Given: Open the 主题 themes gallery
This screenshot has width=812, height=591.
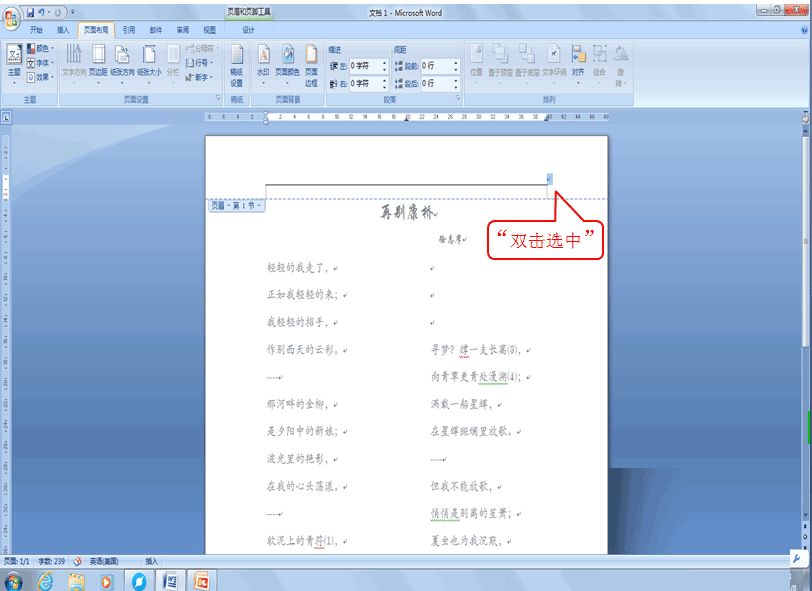Looking at the screenshot, I should [x=14, y=64].
